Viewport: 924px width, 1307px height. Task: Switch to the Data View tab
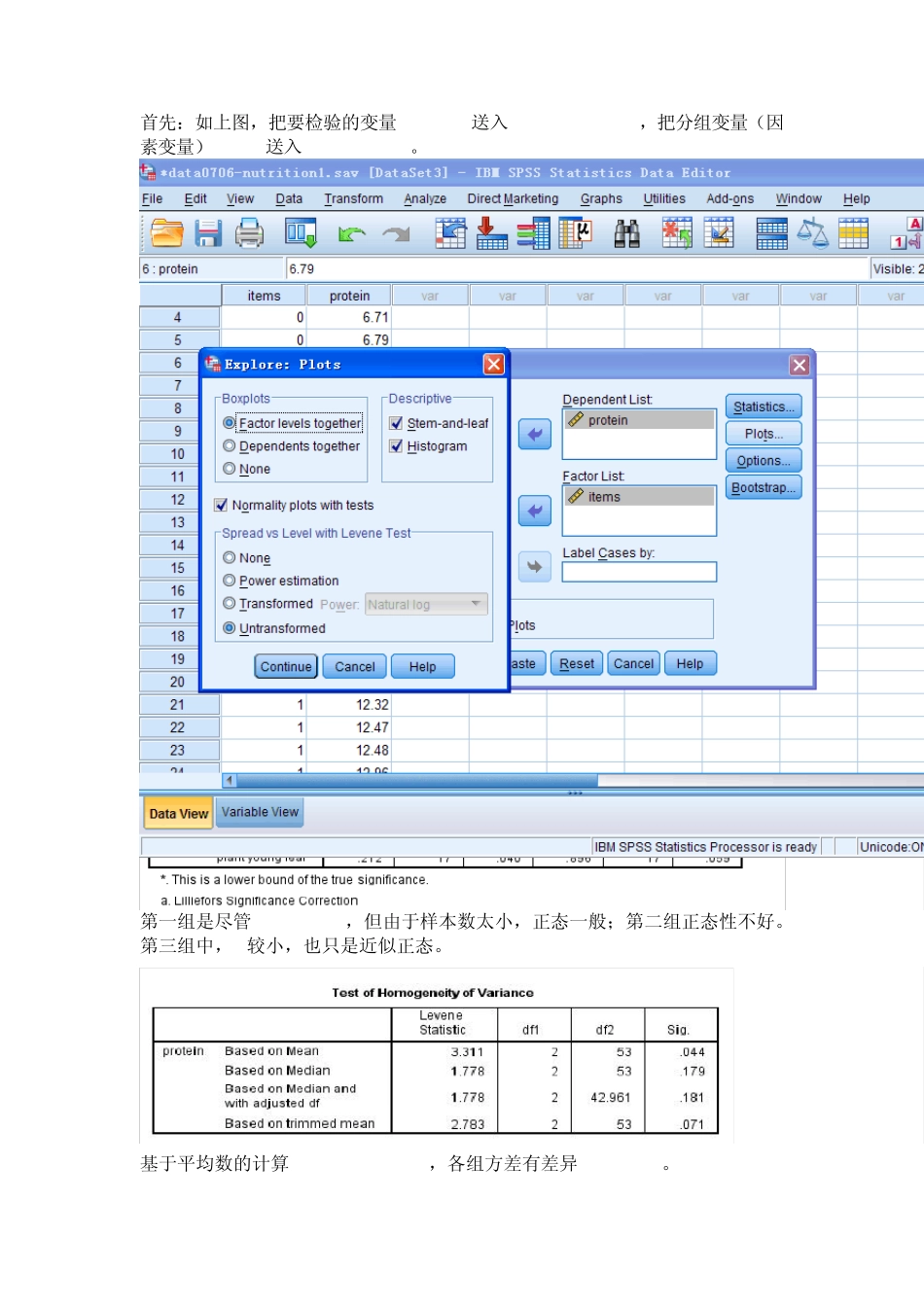click(179, 813)
